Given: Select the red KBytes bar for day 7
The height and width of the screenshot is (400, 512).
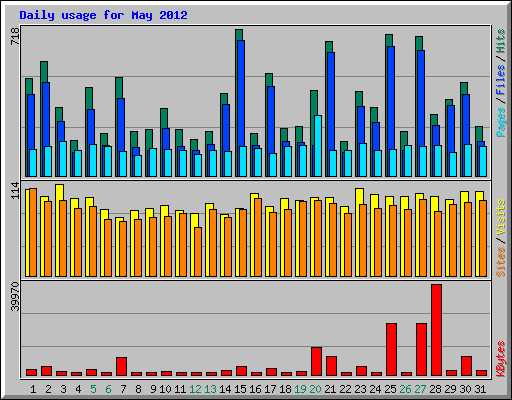Looking at the screenshot, I should (x=121, y=367).
